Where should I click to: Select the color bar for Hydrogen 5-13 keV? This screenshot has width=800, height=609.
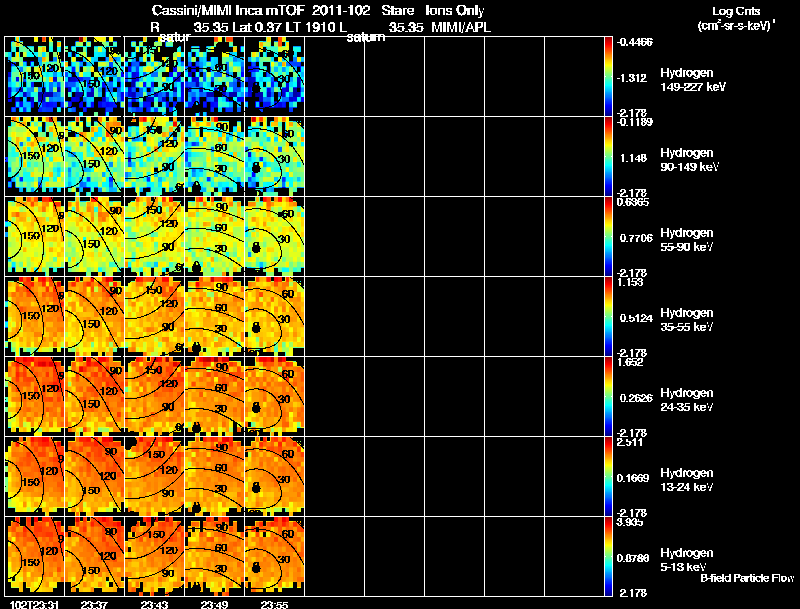tap(608, 556)
